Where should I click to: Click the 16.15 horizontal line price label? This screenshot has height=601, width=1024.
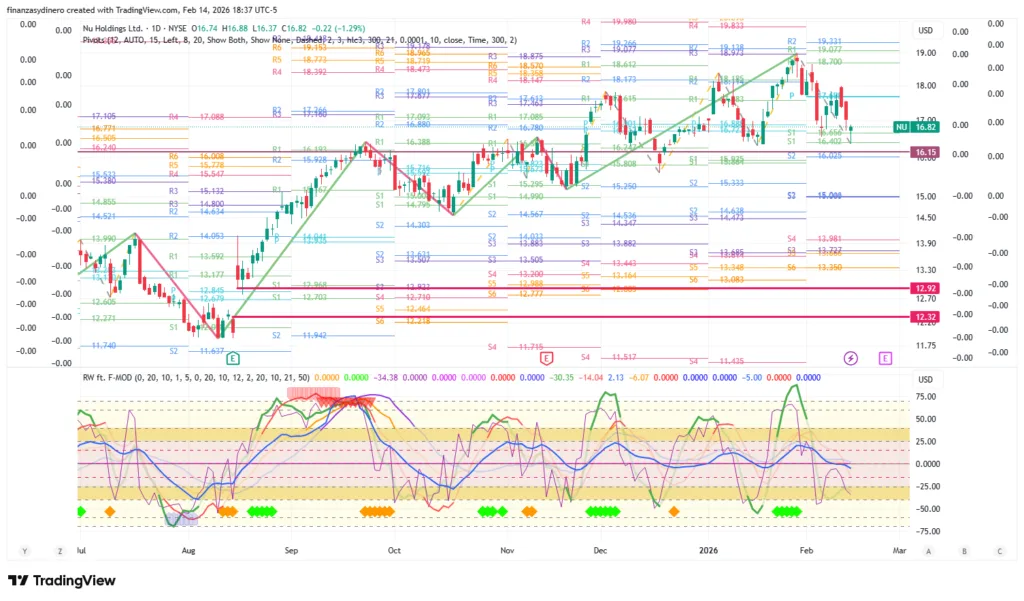(924, 152)
